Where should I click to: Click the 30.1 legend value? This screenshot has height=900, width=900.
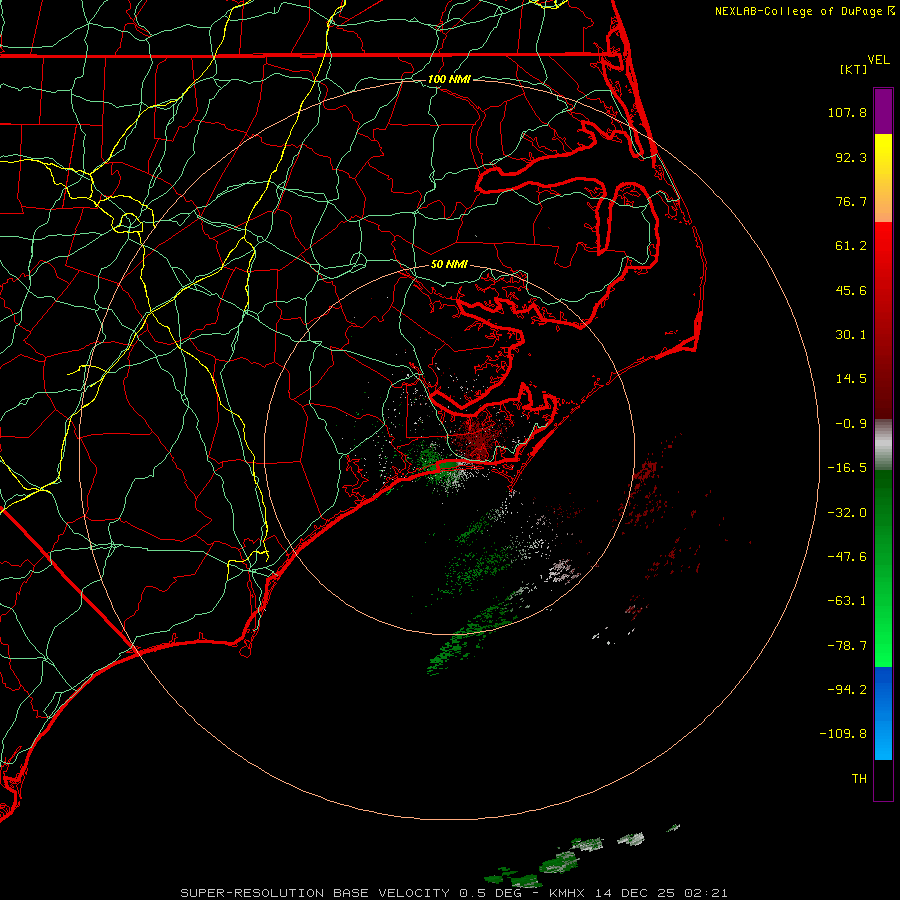coord(851,335)
